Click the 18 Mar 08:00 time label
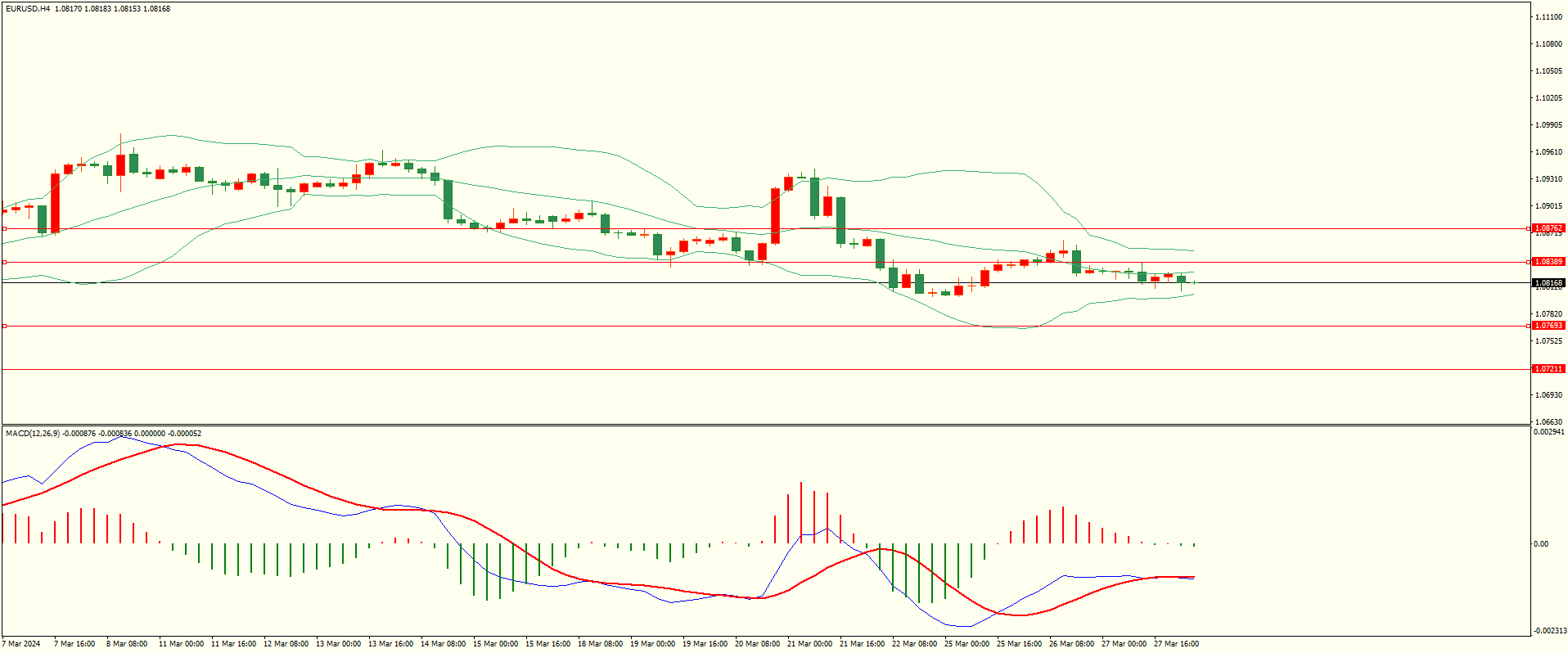The width and height of the screenshot is (1568, 653). click(600, 644)
